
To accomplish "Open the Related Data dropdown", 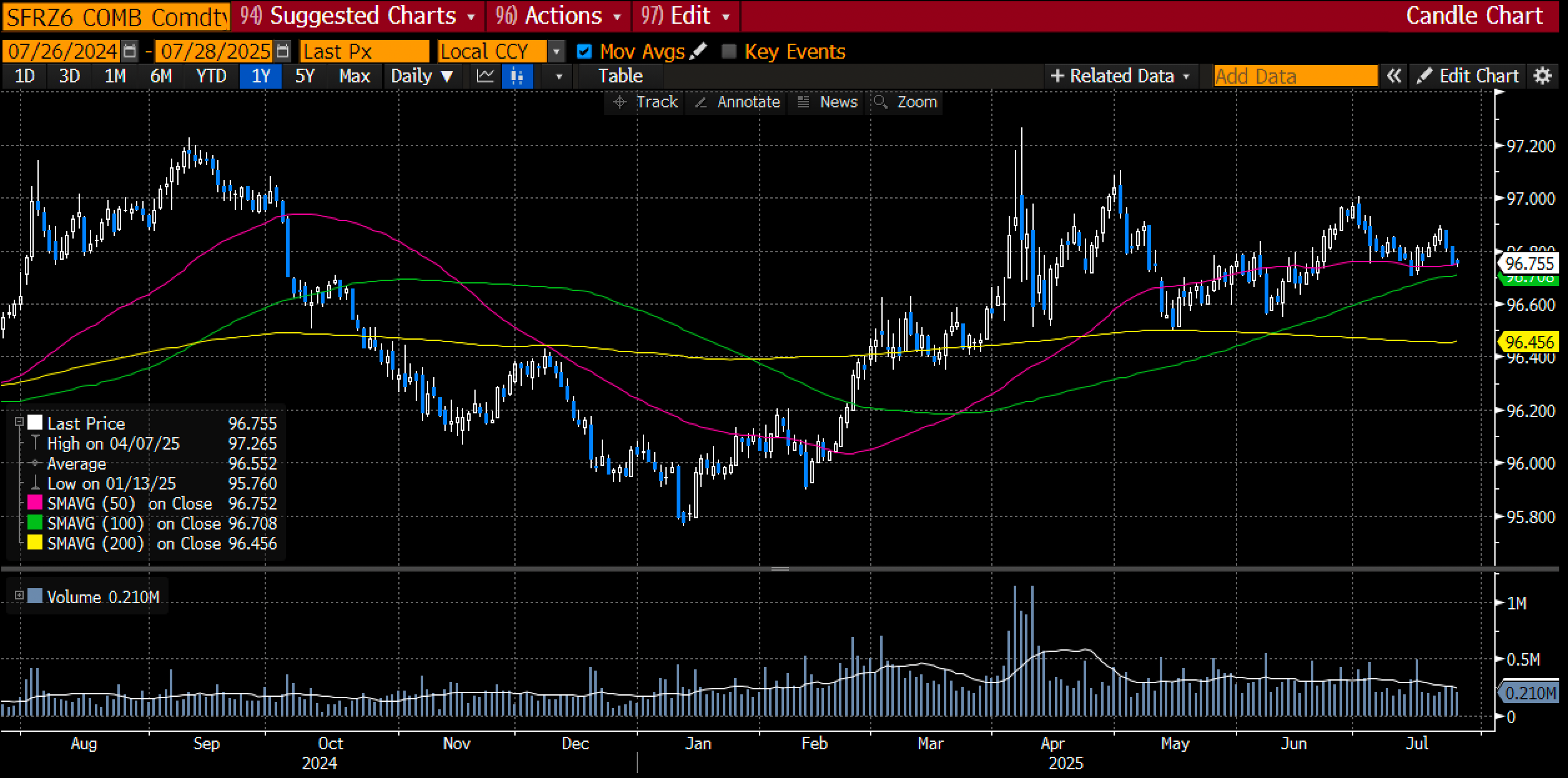I will coord(1121,76).
